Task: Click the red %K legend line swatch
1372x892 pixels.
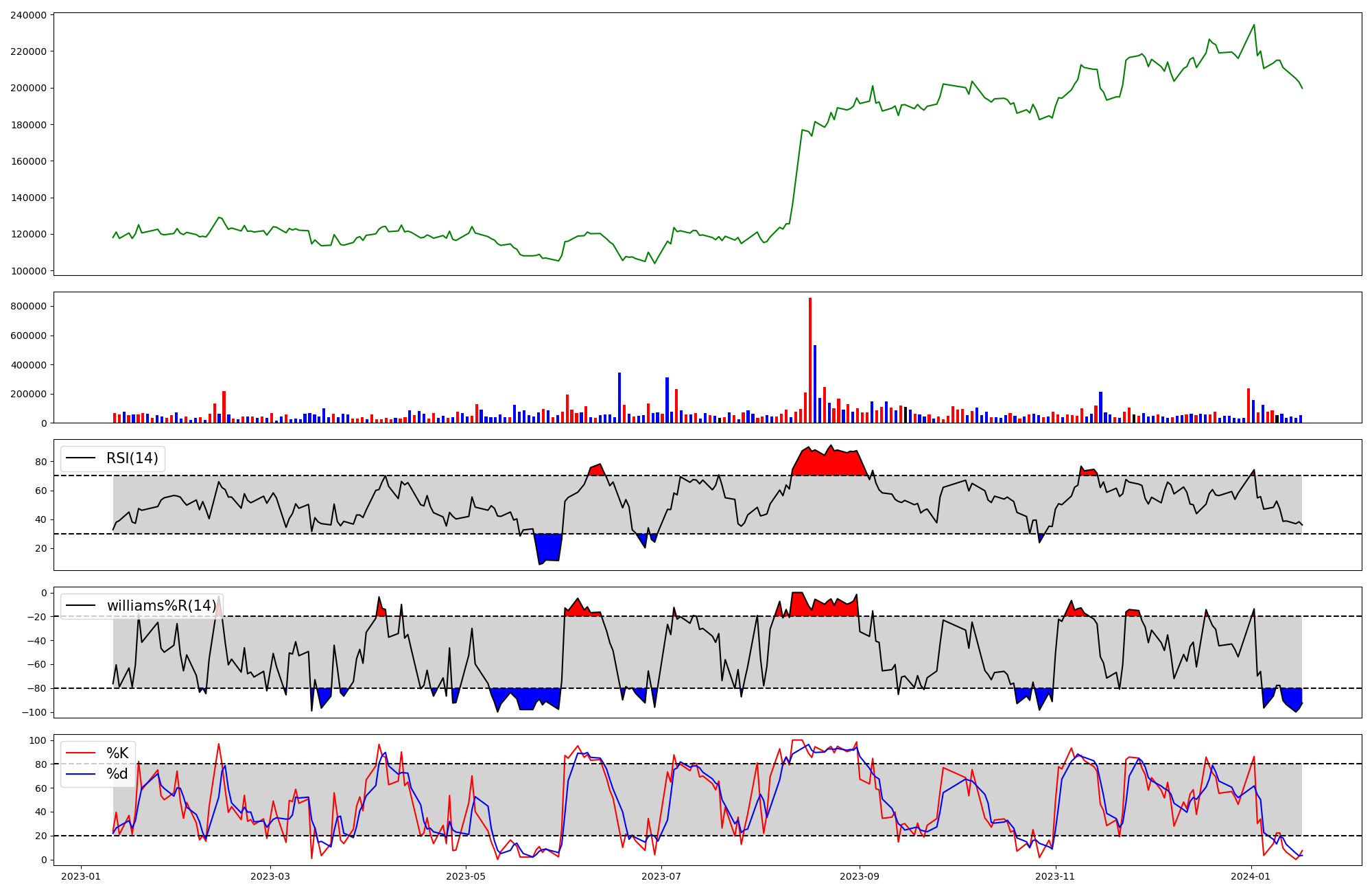Action: tap(80, 753)
